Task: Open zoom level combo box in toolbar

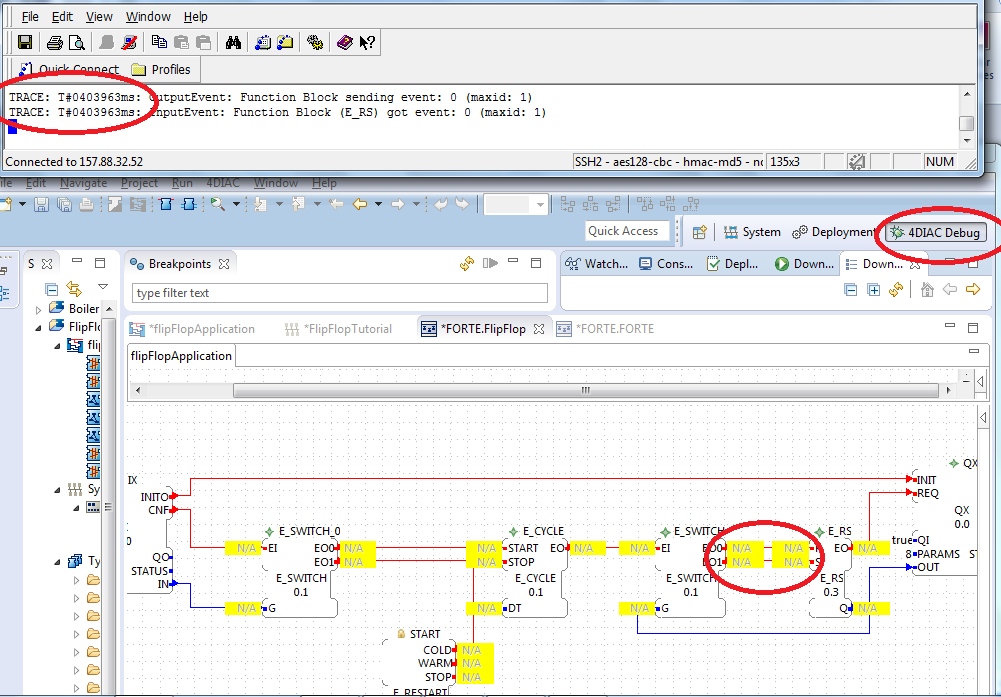Action: 516,204
